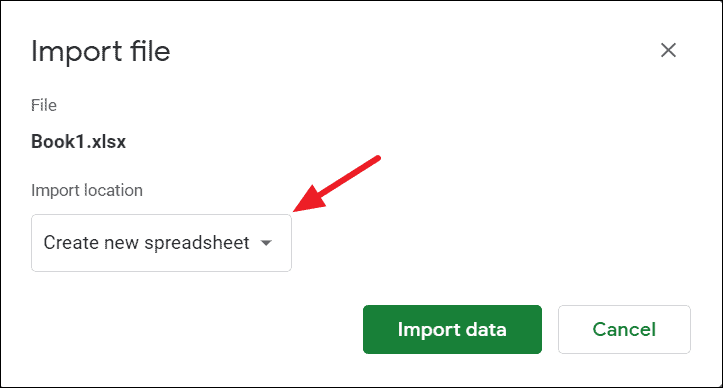This screenshot has width=723, height=388.
Task: Open the Import location dropdown
Action: 161,243
